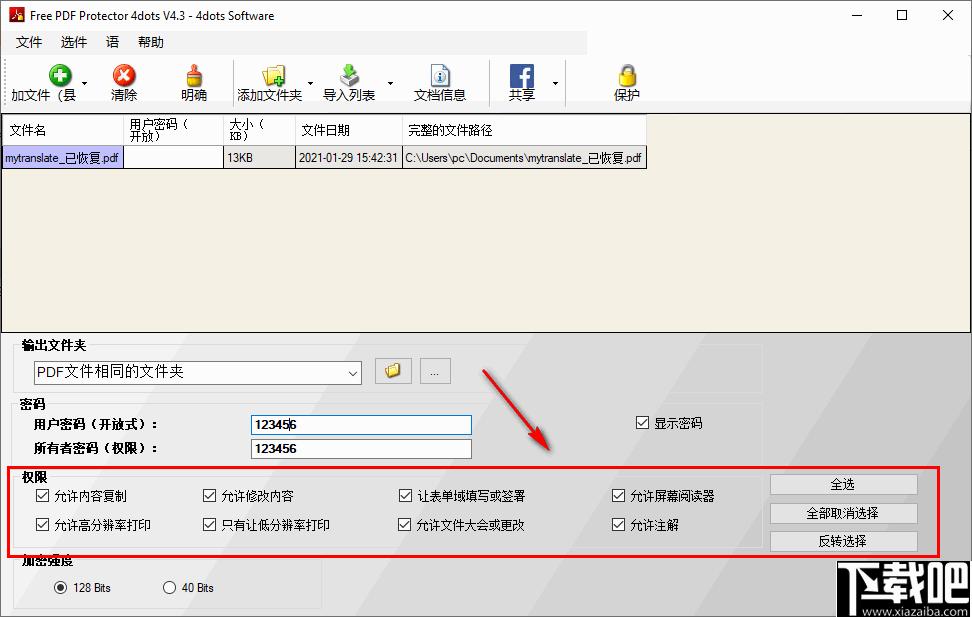
Task: Maximize the Free PDF Protector window
Action: 903,15
